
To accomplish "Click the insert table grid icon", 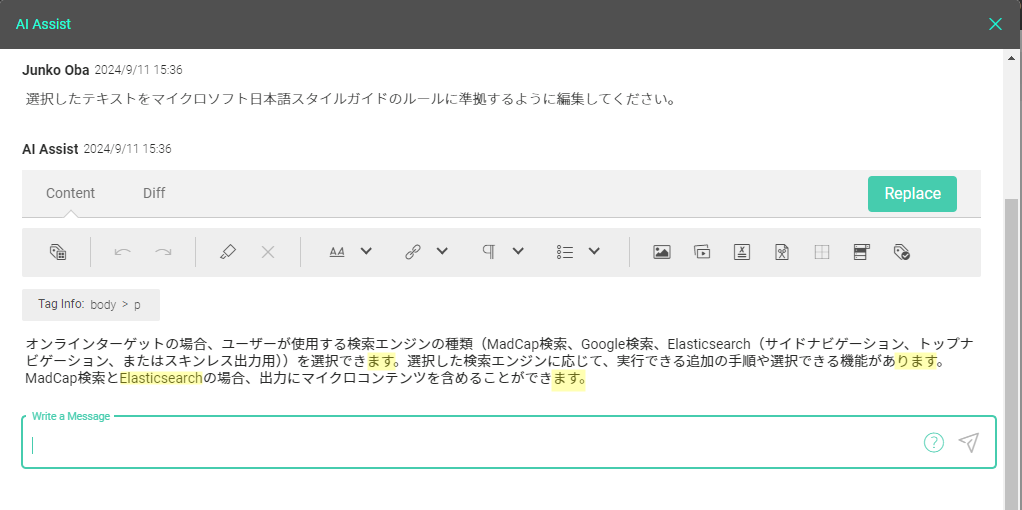I will pos(822,252).
